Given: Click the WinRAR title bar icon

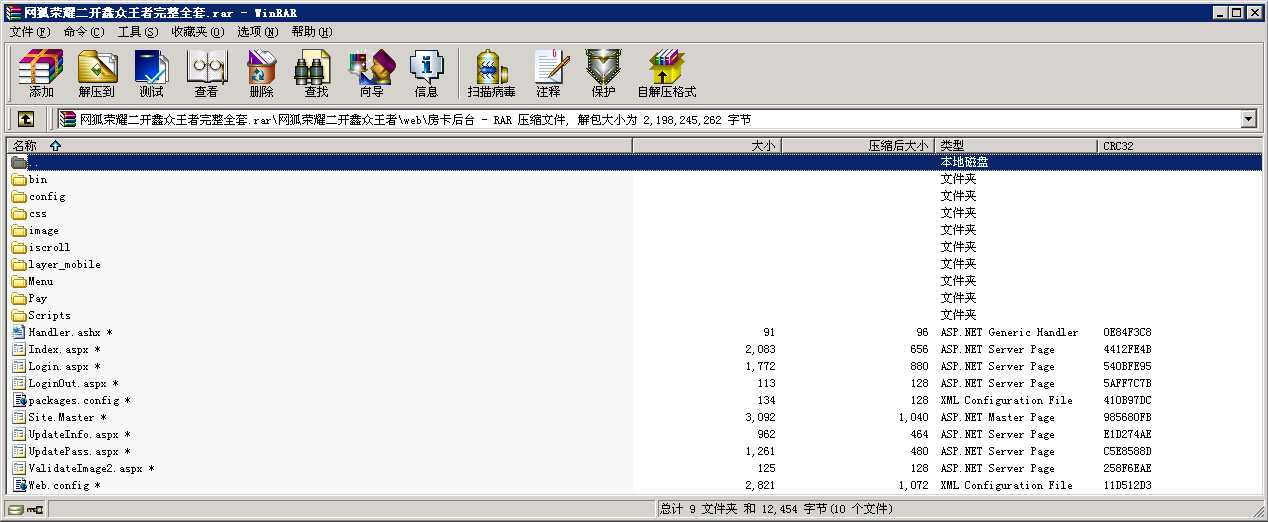Looking at the screenshot, I should click(13, 12).
